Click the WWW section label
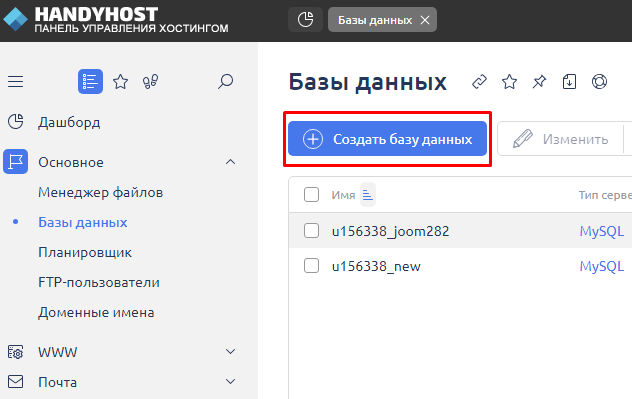 click(58, 352)
